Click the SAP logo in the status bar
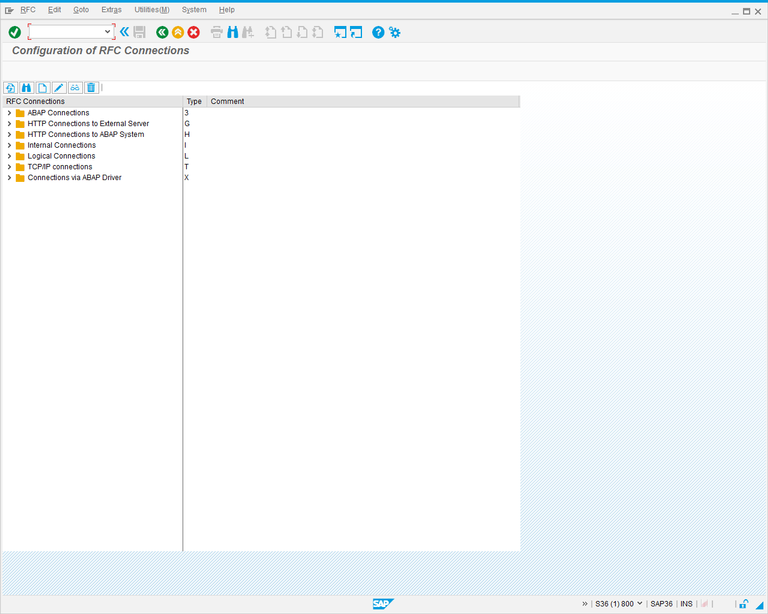This screenshot has height=614, width=768. (383, 604)
